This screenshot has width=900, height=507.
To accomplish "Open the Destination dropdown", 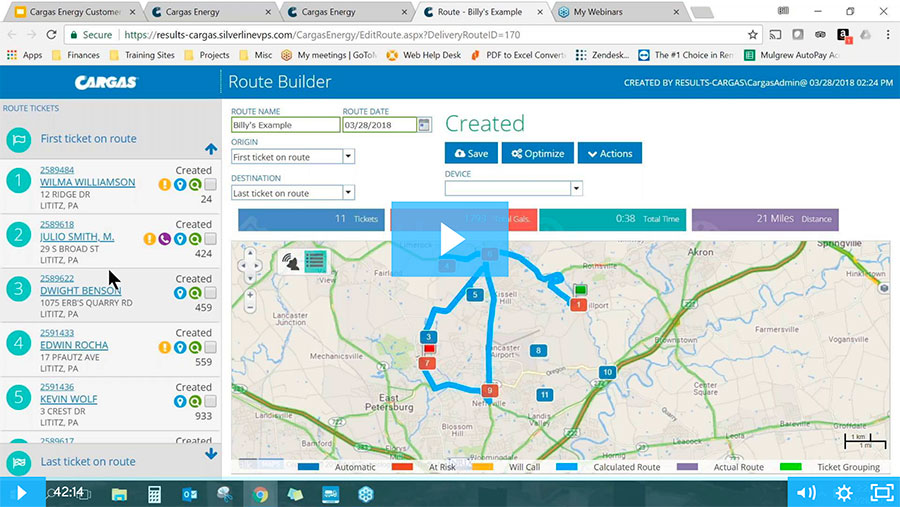I will (x=348, y=192).
